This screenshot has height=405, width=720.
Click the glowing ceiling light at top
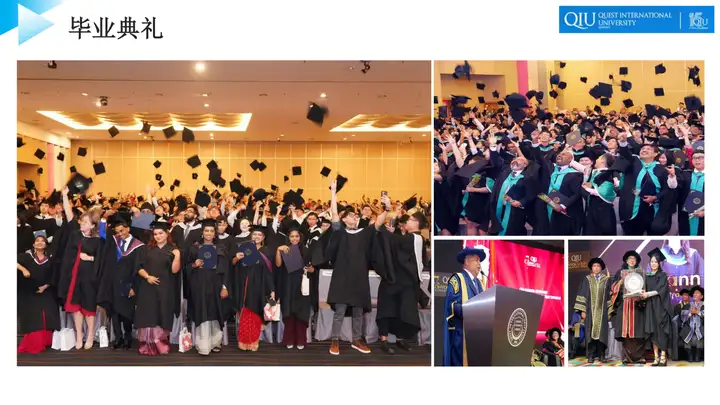click(200, 68)
